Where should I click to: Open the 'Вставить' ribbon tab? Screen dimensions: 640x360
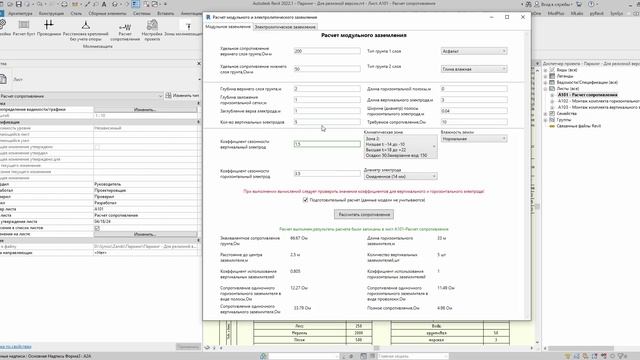(165, 13)
